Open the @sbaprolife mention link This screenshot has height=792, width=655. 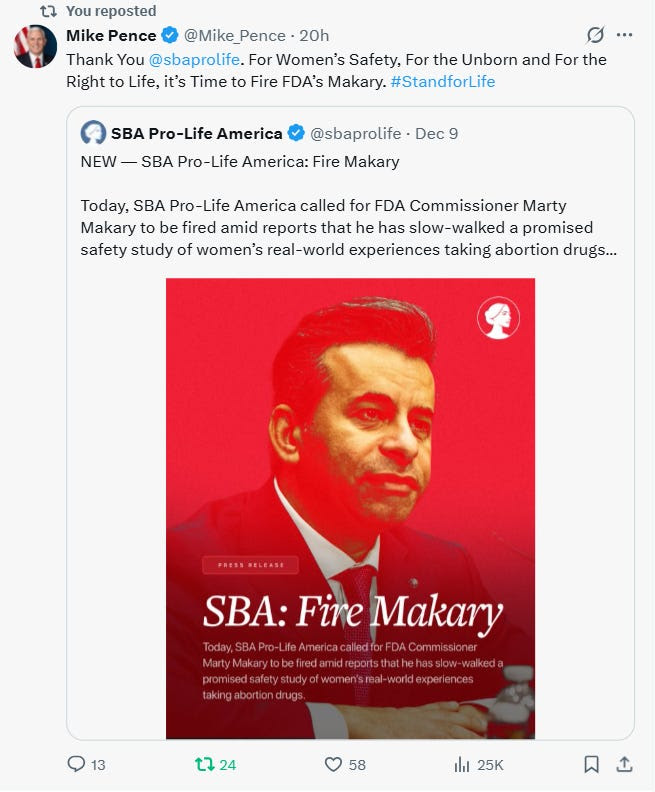[194, 59]
